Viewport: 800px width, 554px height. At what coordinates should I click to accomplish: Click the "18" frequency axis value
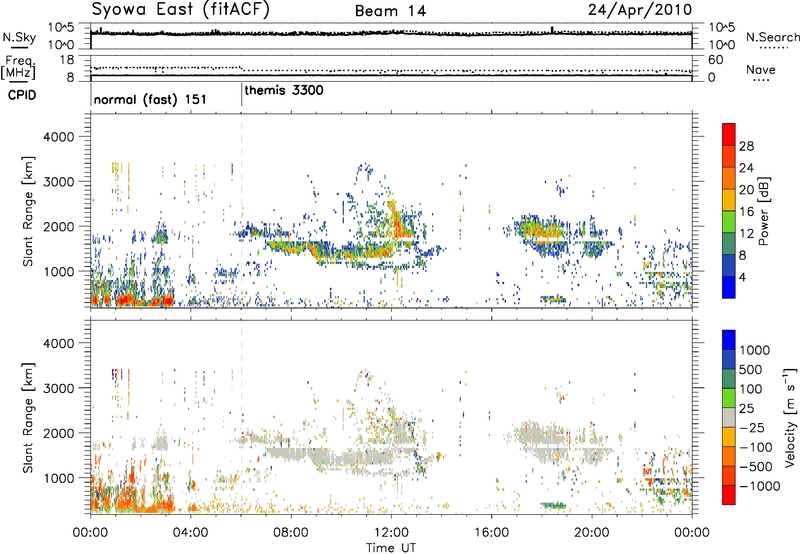pyautogui.click(x=67, y=60)
